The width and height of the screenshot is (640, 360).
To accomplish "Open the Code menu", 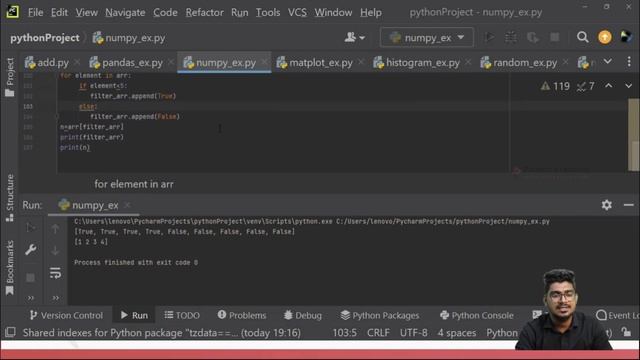I will pyautogui.click(x=165, y=13).
